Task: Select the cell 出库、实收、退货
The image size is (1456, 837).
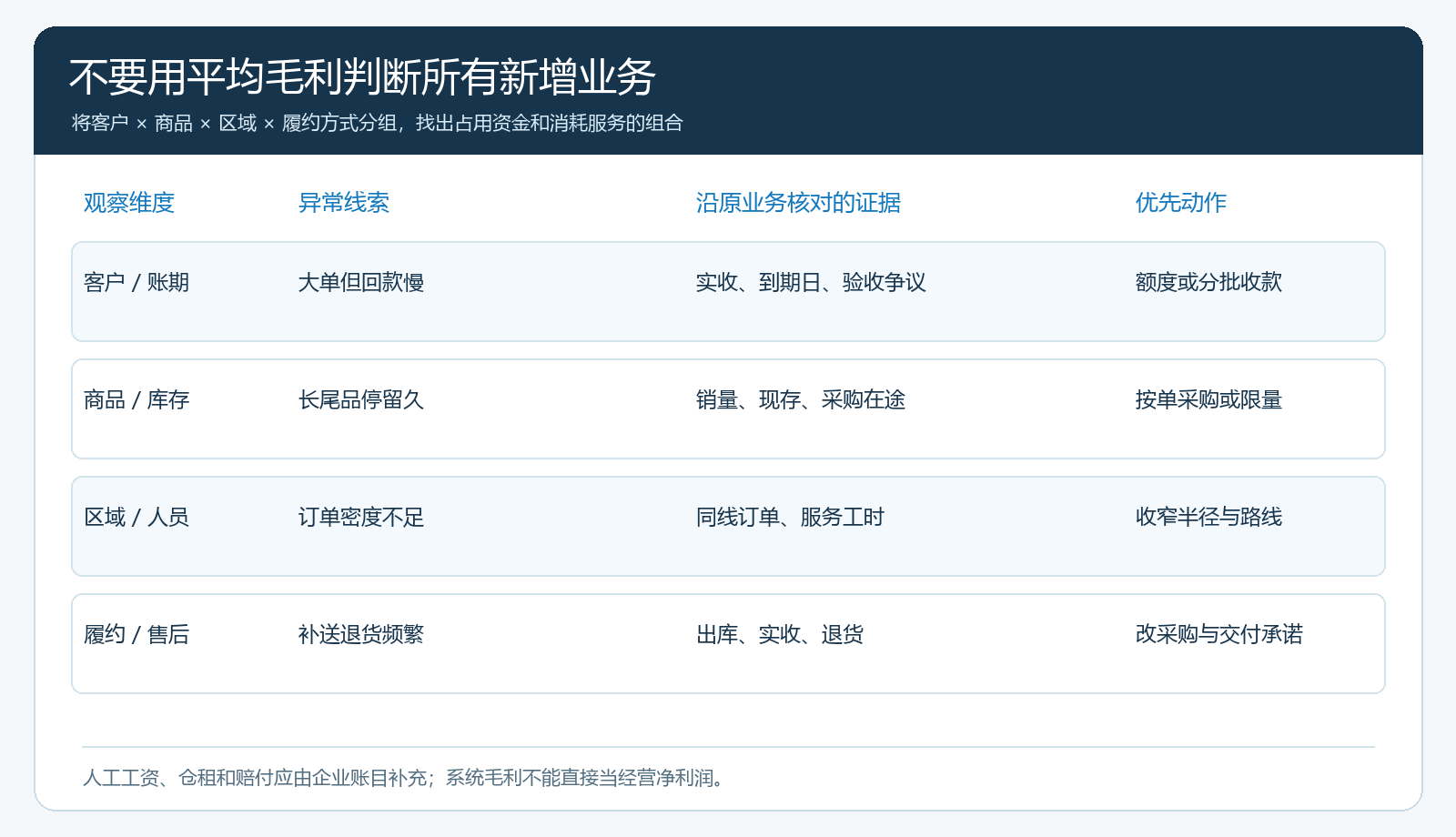Action: [x=780, y=634]
